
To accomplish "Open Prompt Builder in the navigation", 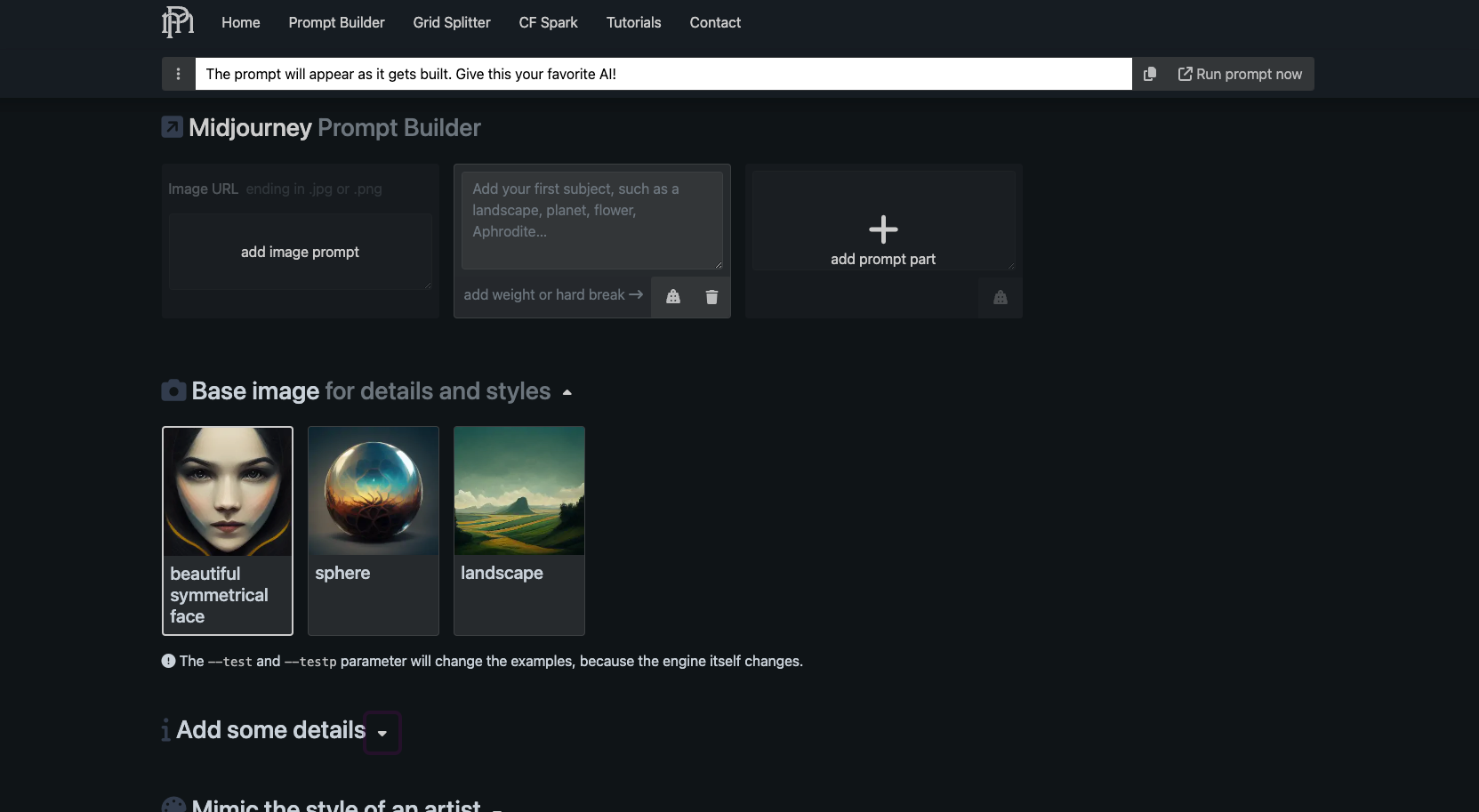I will click(337, 22).
